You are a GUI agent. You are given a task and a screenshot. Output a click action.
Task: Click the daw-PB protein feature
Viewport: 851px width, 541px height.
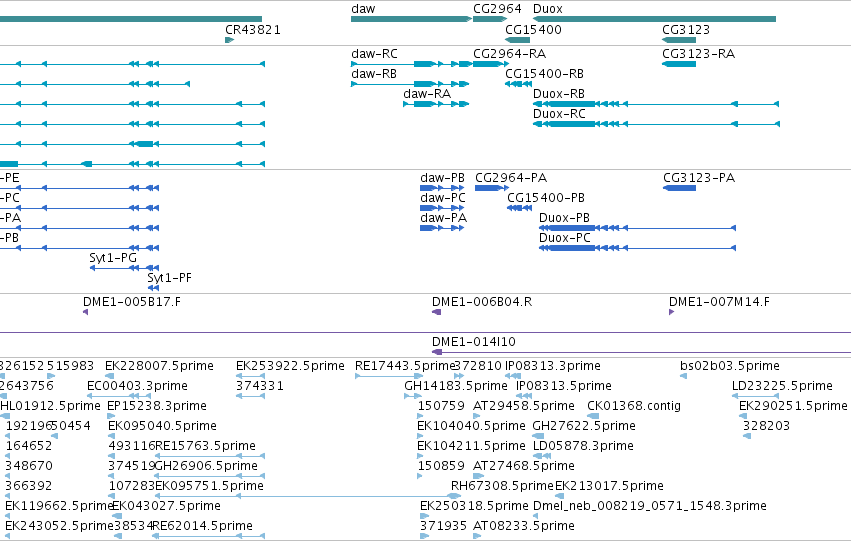click(442, 188)
